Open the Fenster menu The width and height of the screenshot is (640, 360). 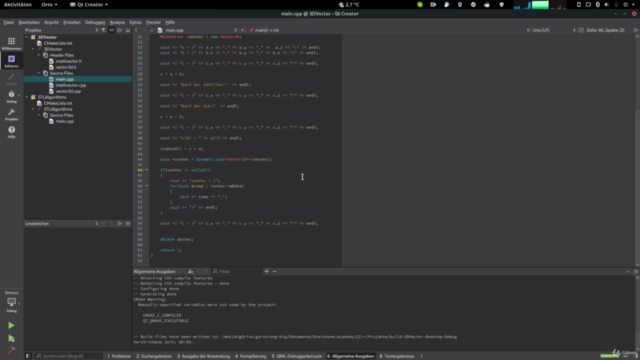tap(153, 22)
